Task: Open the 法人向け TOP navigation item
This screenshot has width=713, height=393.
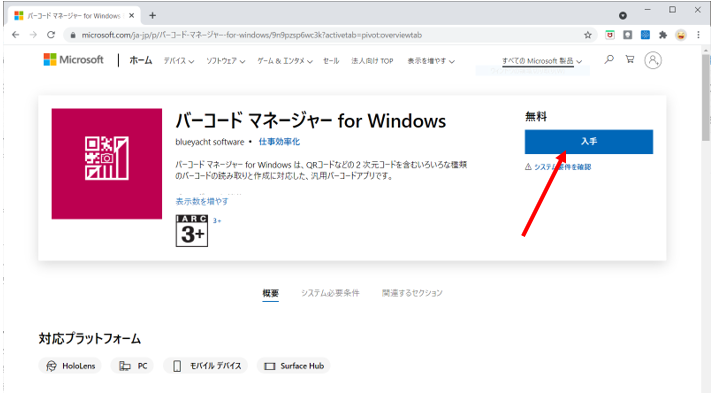Action: point(372,61)
